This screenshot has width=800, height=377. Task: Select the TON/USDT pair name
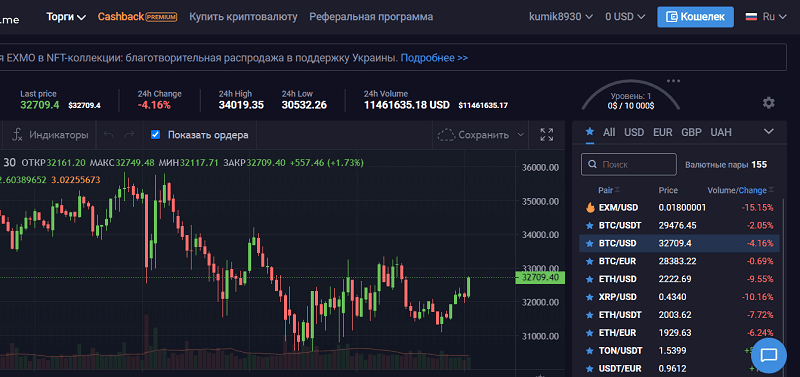coord(620,350)
